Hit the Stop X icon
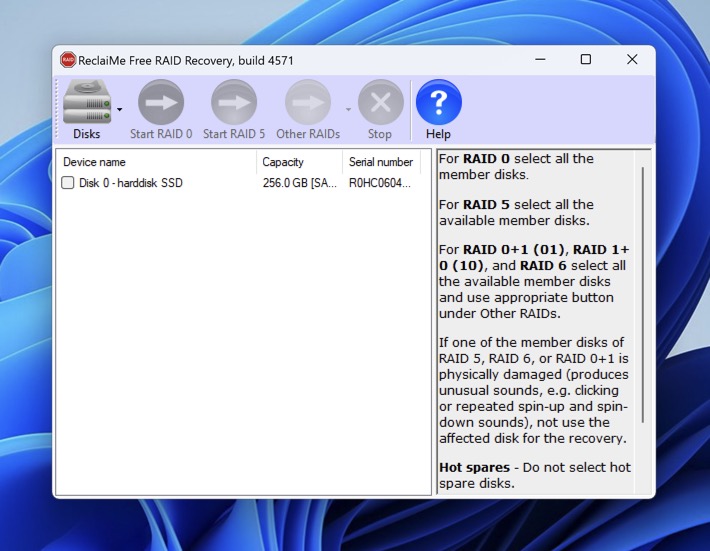 380,103
